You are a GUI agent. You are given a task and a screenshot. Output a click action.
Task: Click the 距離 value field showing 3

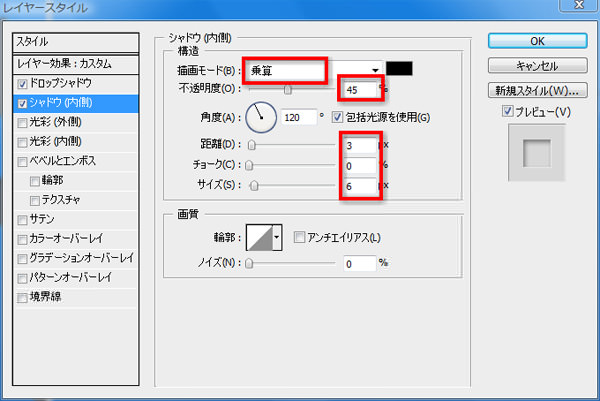click(360, 145)
